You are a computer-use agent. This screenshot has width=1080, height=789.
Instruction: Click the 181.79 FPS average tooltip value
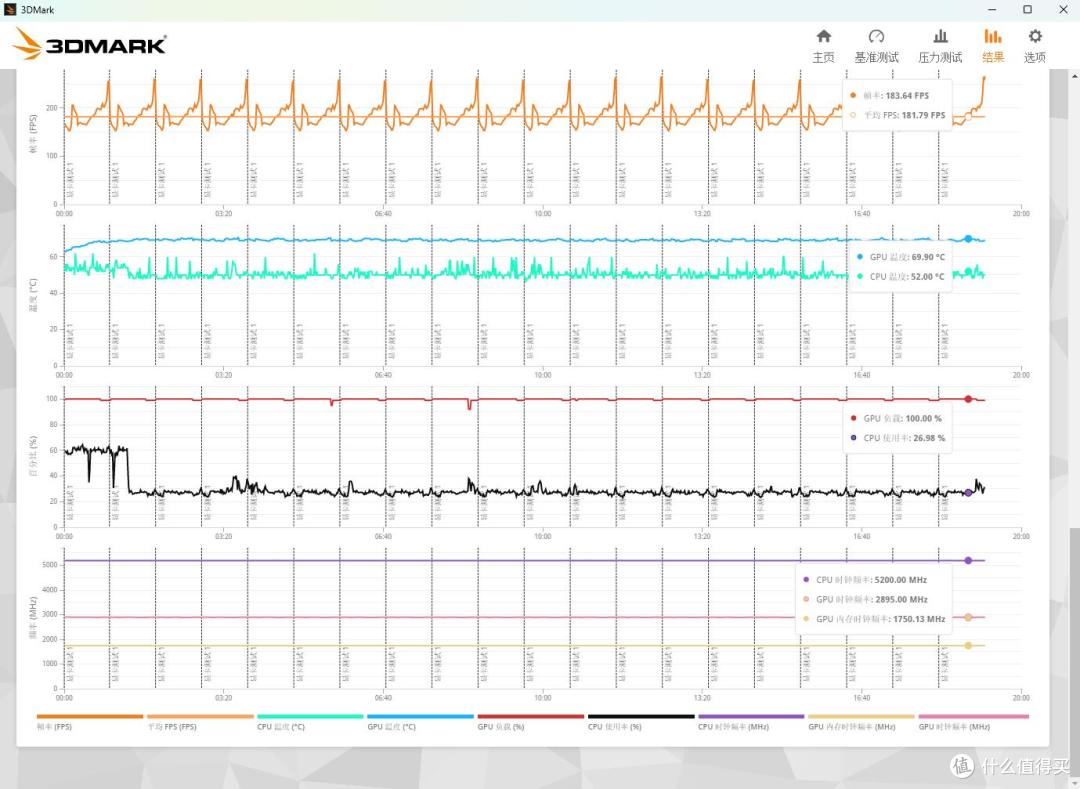(x=924, y=116)
